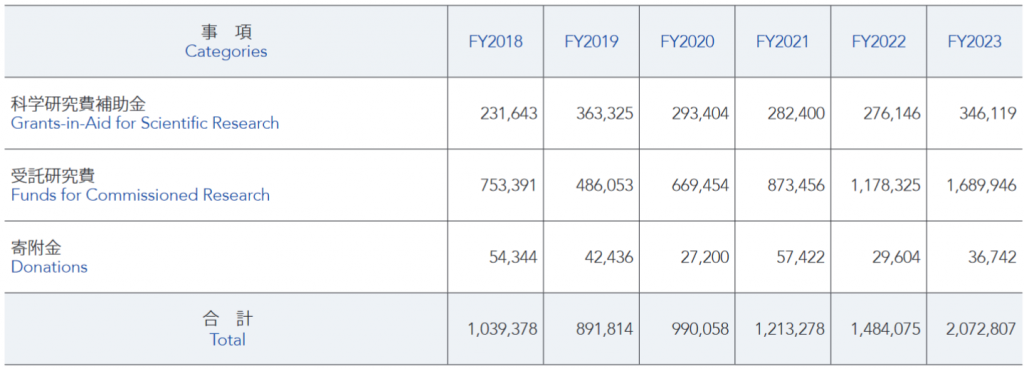Click the Categories column header
This screenshot has height=369, width=1024.
[226, 41]
